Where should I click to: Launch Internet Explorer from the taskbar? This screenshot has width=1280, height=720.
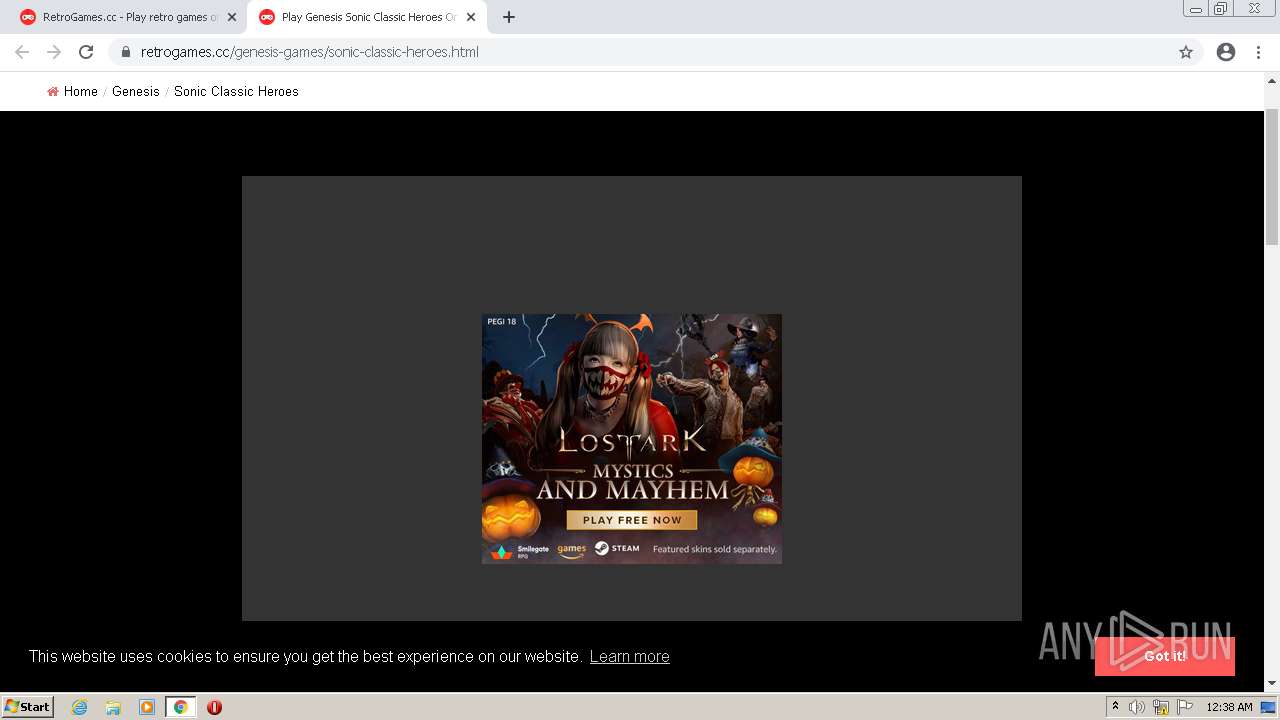click(x=80, y=707)
